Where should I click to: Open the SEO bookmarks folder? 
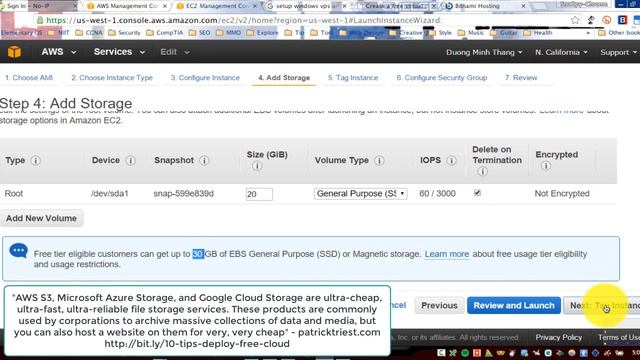point(200,33)
